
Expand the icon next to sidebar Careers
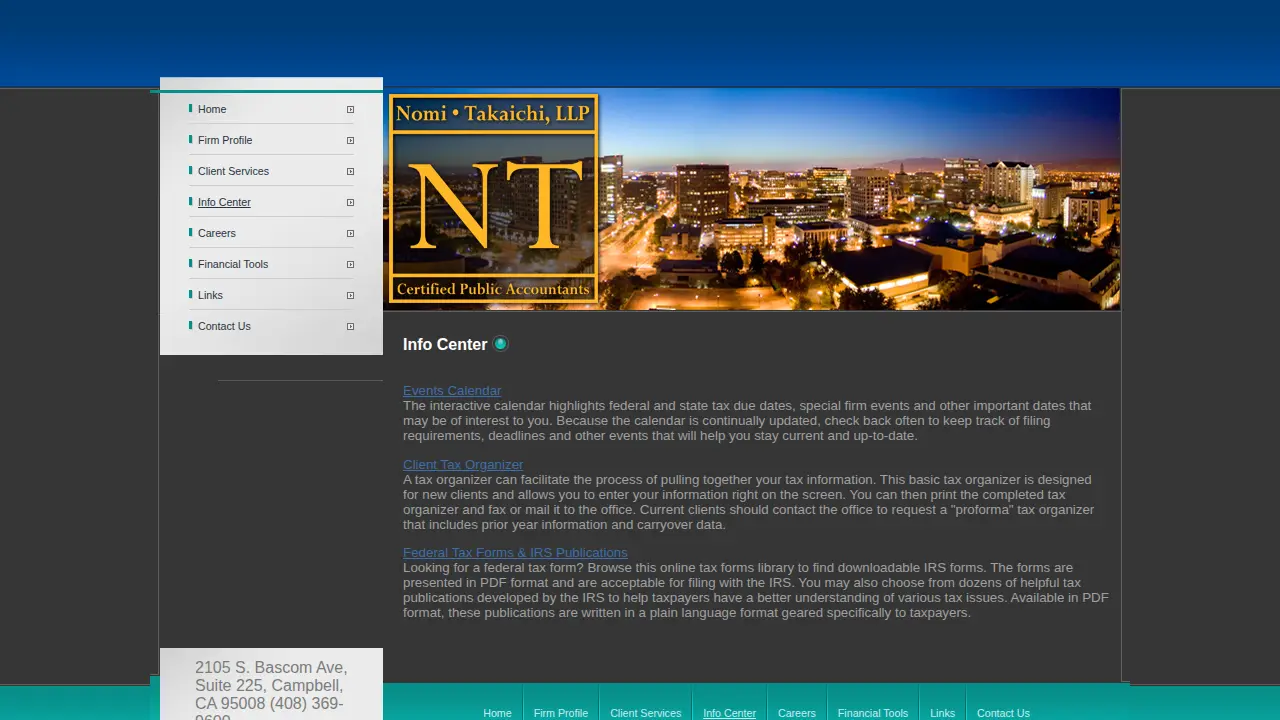pyautogui.click(x=350, y=234)
